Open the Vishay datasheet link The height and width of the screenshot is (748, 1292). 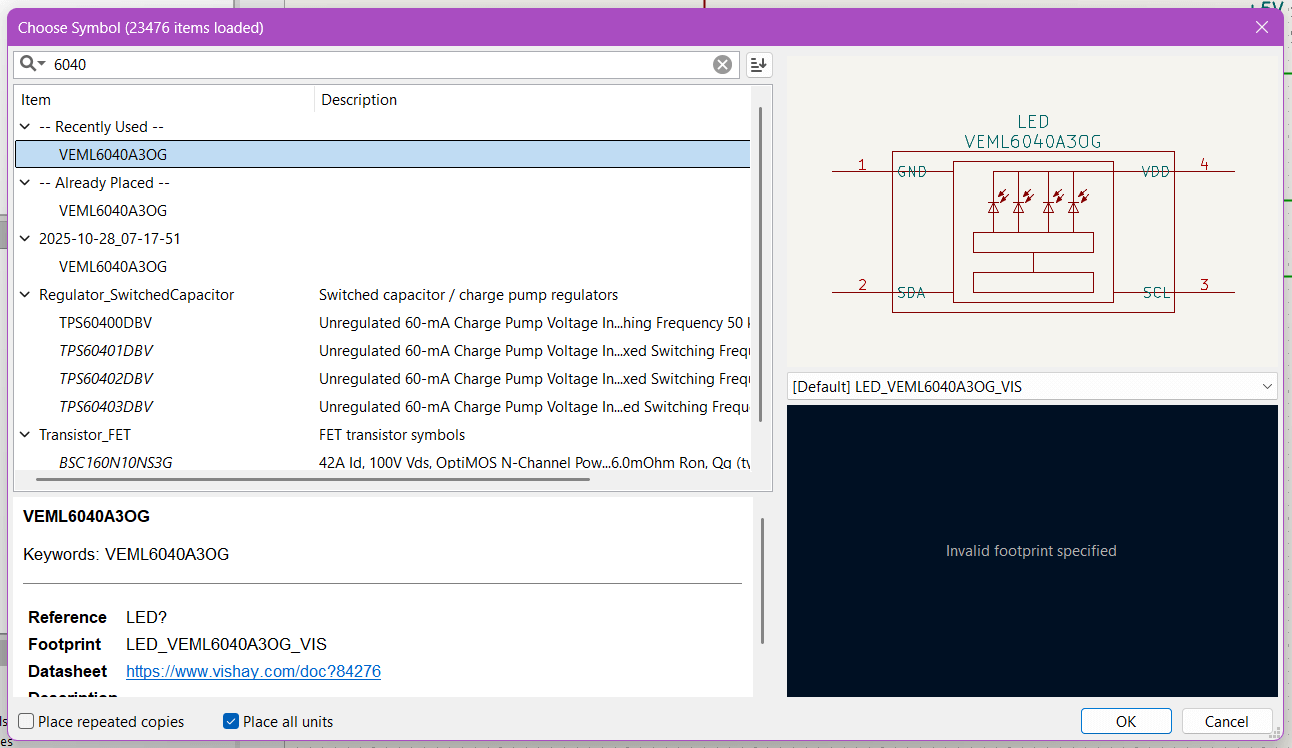[x=253, y=671]
